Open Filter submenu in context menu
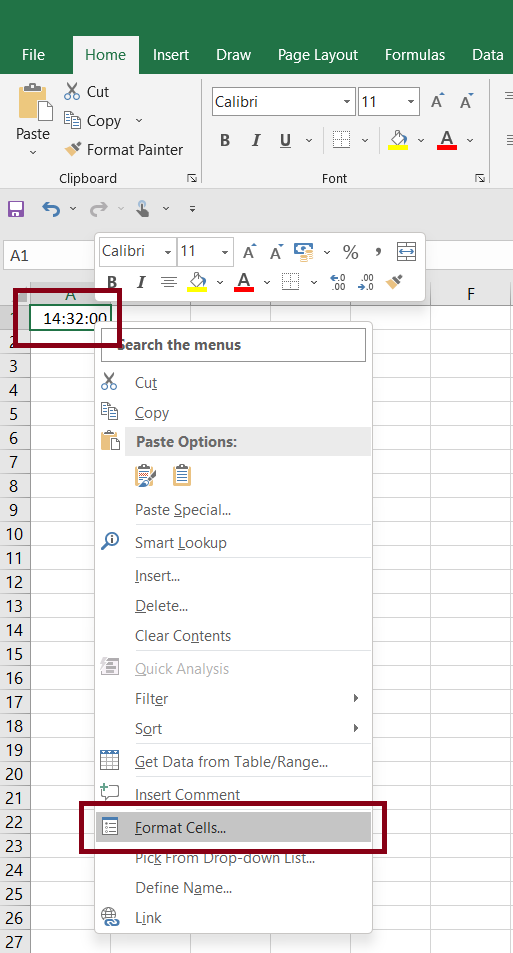Viewport: 513px width, 953px height. pos(233,698)
